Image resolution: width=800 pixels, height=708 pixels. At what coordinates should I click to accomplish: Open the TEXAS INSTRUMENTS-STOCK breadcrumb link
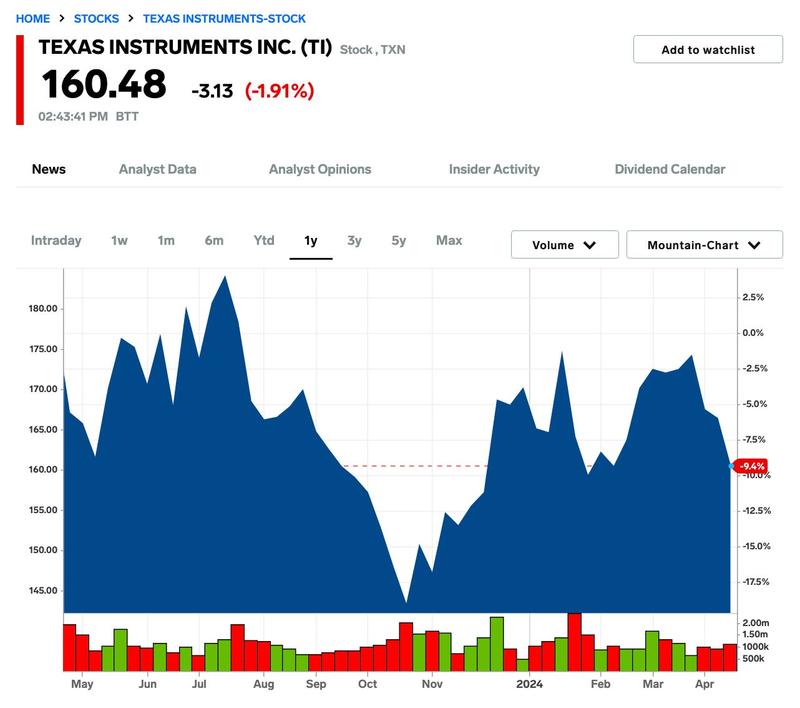click(224, 19)
